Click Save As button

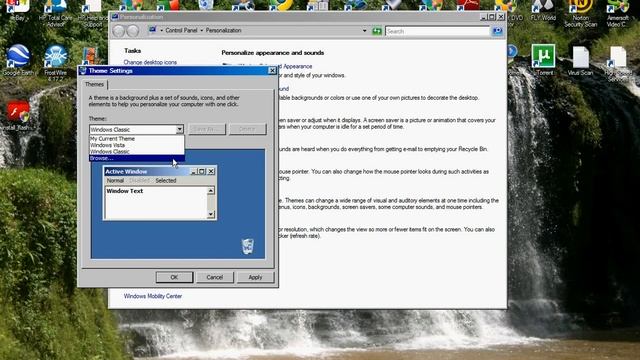coord(207,129)
